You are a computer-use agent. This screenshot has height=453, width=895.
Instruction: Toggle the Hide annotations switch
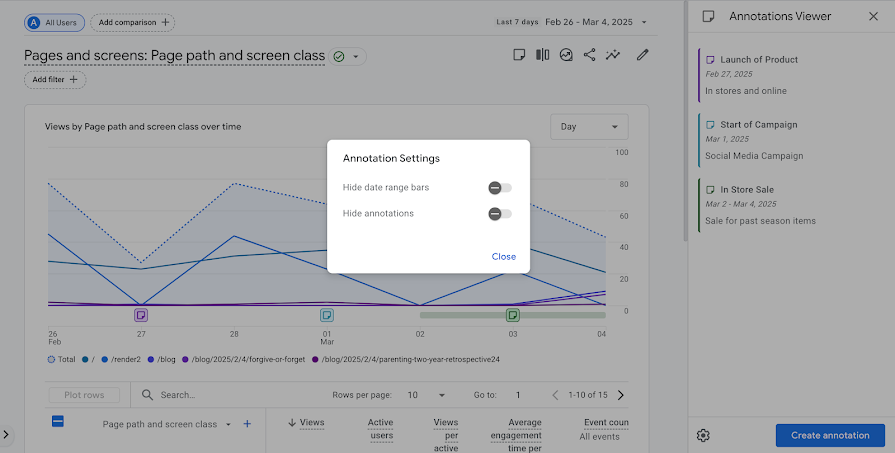(500, 214)
